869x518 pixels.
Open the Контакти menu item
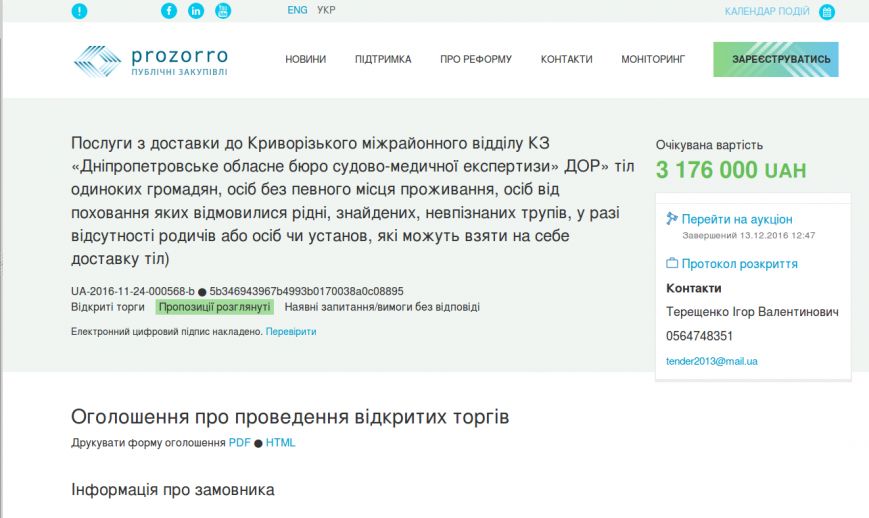tap(566, 59)
